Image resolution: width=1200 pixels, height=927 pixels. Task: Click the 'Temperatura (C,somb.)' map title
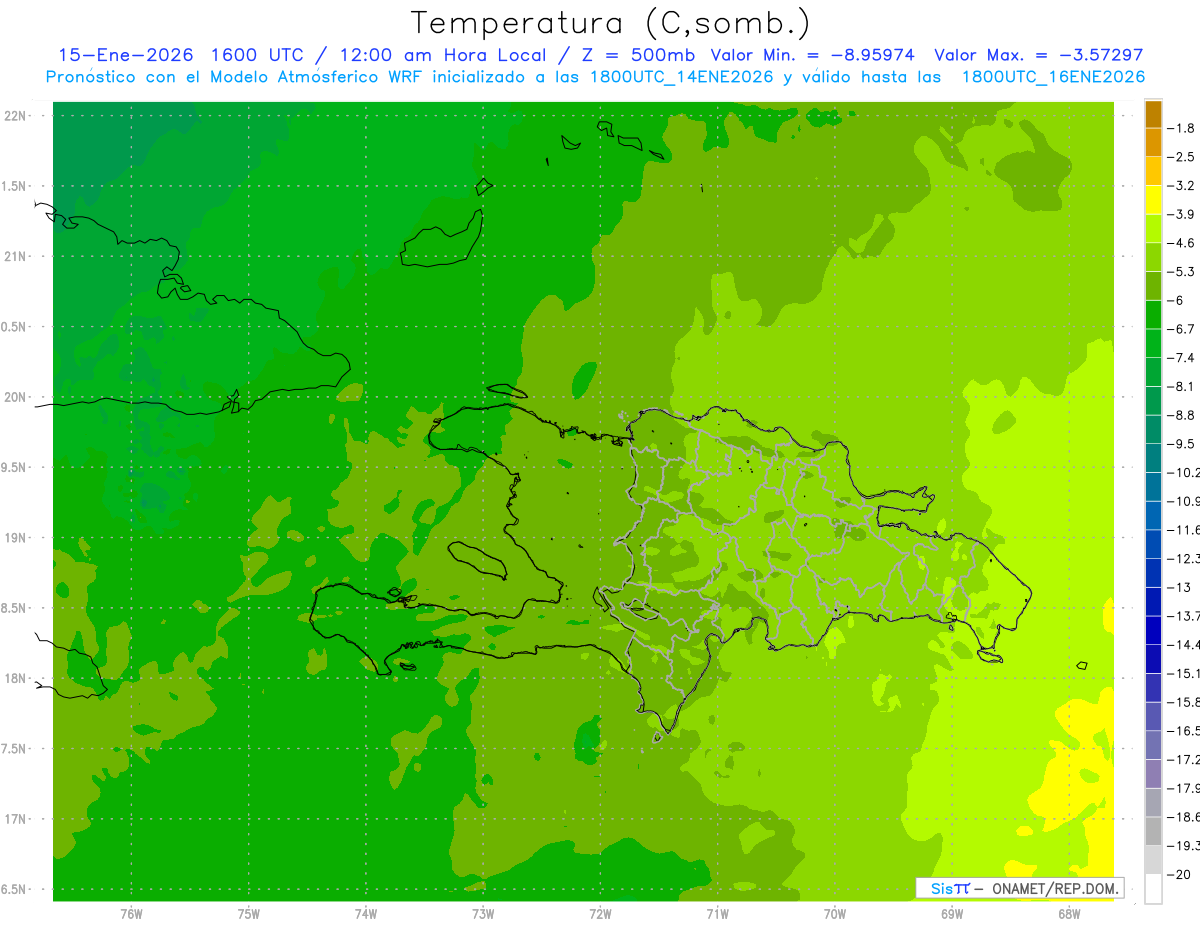[x=611, y=23]
